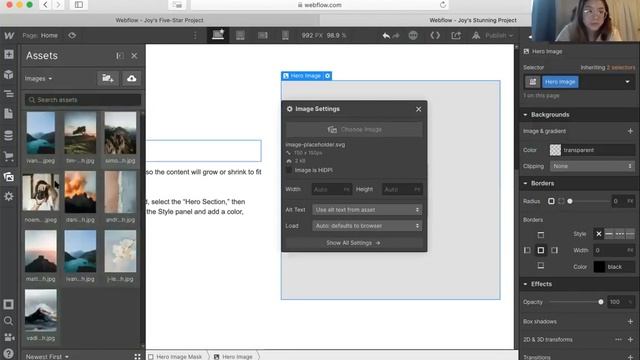Open the search magnifier in the sidebar
The height and width of the screenshot is (360, 640).
[8, 321]
